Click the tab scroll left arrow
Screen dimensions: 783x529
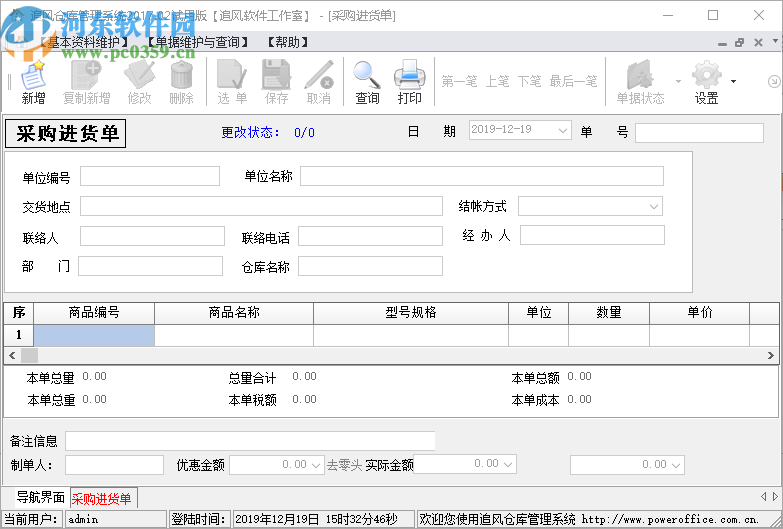(x=763, y=496)
